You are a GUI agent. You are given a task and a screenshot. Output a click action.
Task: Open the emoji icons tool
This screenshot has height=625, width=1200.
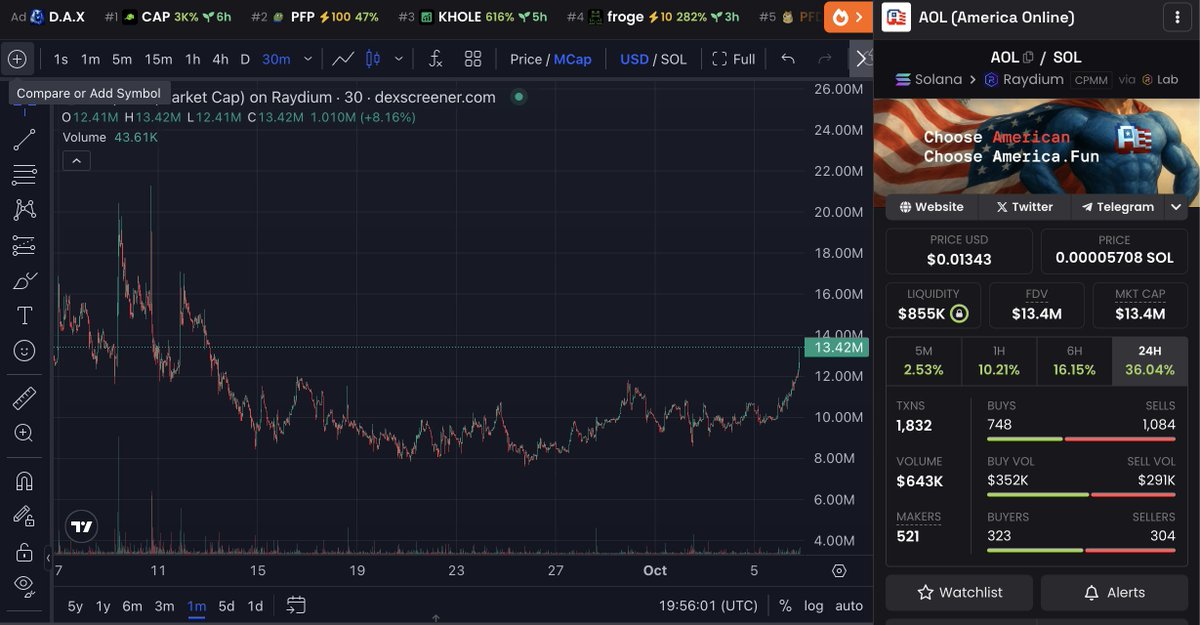pyautogui.click(x=24, y=351)
